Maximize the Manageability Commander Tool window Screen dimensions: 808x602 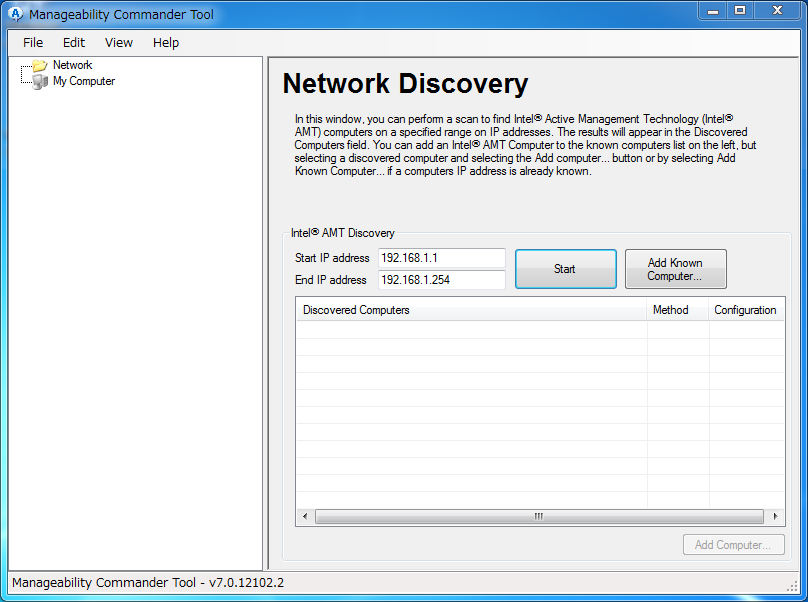pos(740,11)
